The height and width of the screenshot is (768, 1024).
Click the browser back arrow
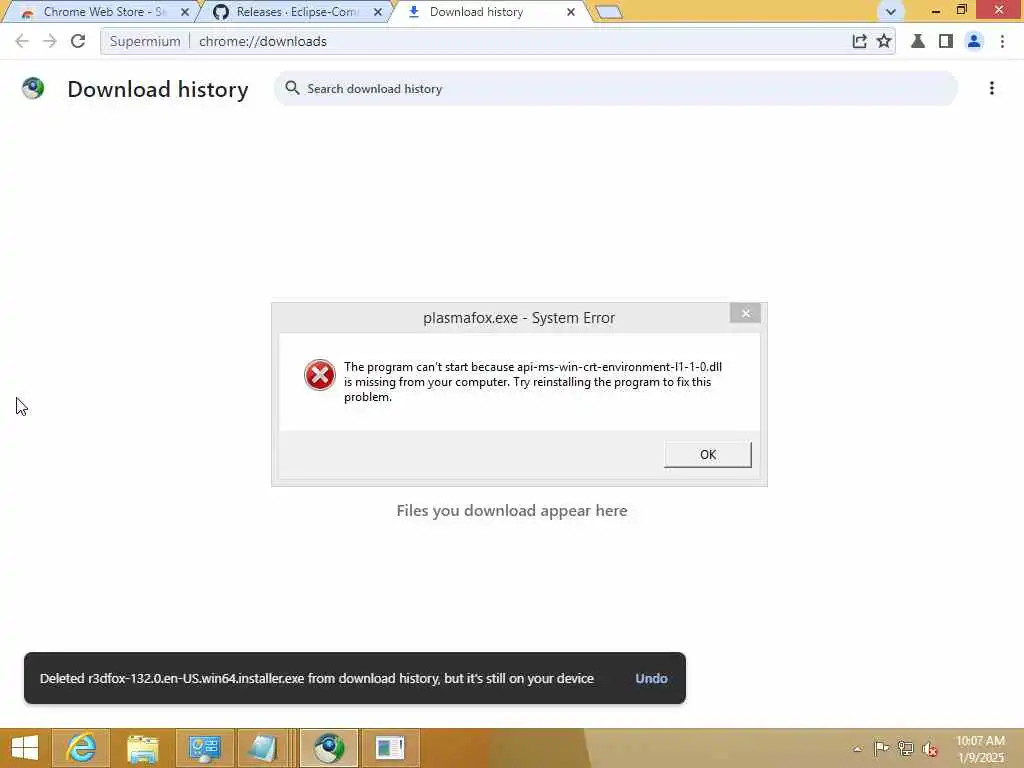(x=22, y=41)
